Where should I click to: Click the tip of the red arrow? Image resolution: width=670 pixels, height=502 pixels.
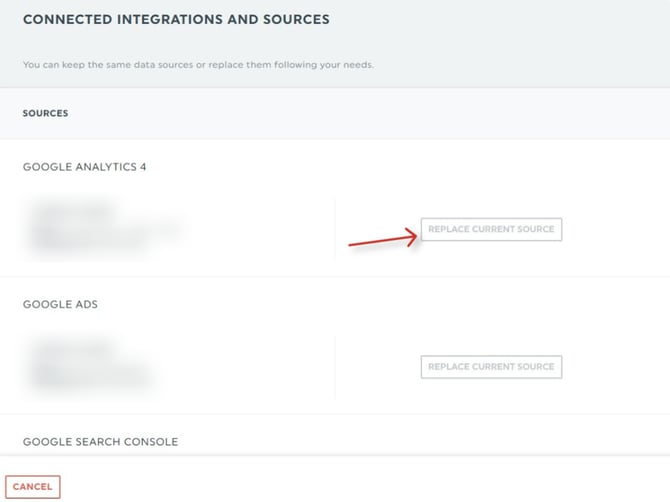[415, 235]
